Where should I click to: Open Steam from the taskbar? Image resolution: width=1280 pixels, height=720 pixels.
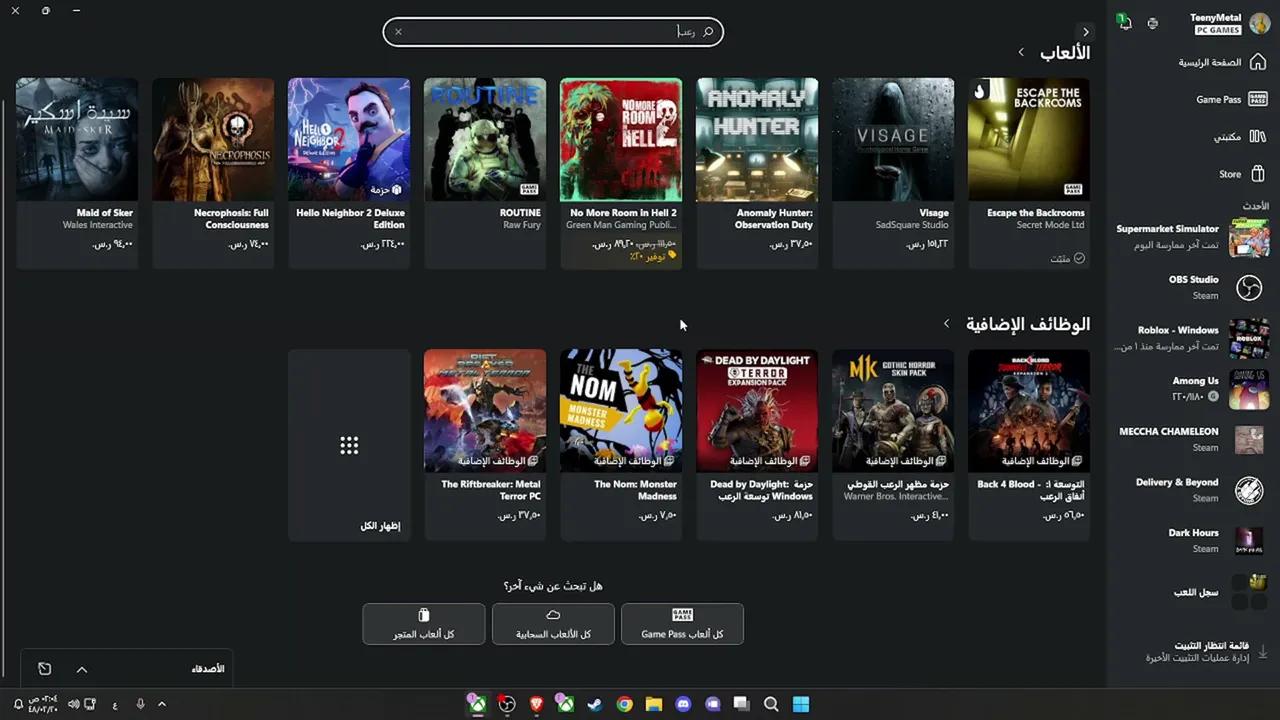pos(595,704)
